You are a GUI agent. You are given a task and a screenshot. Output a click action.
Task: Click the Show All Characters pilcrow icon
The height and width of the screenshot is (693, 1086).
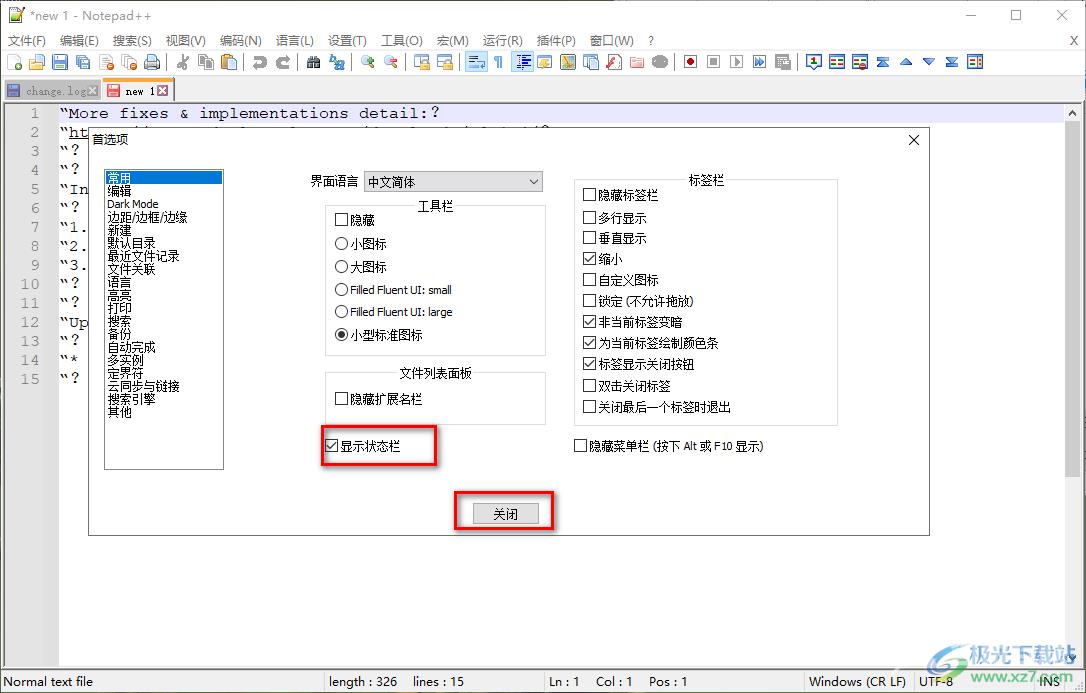point(499,62)
